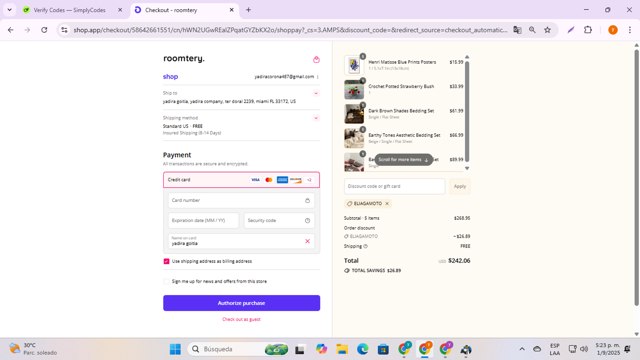This screenshot has width=640, height=360.
Task: Click the Shipping info help icon
Action: pyautogui.click(x=365, y=246)
